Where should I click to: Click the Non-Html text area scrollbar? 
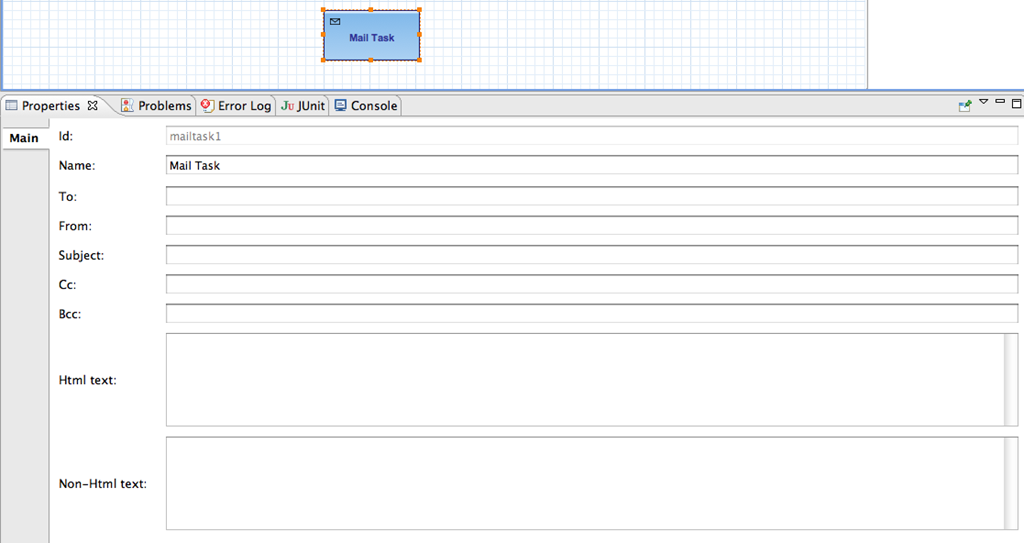[x=1011, y=484]
